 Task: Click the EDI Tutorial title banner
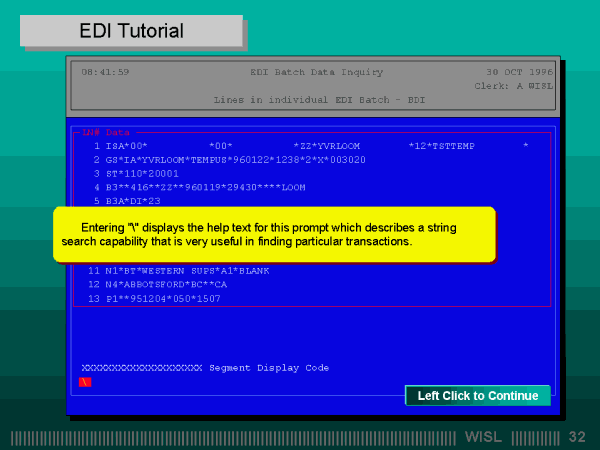[131, 31]
